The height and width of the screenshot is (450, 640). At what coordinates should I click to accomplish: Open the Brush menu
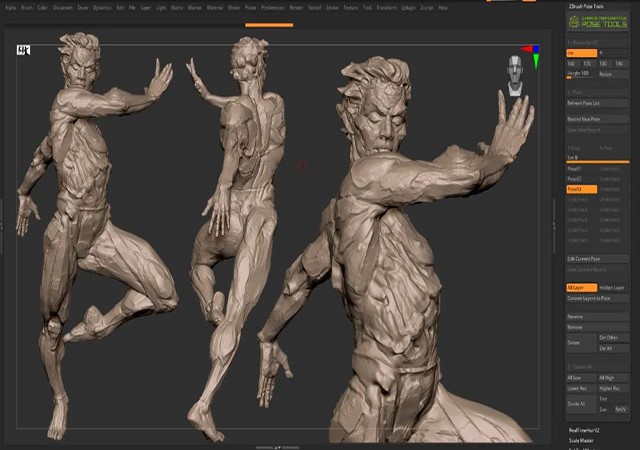[x=27, y=6]
